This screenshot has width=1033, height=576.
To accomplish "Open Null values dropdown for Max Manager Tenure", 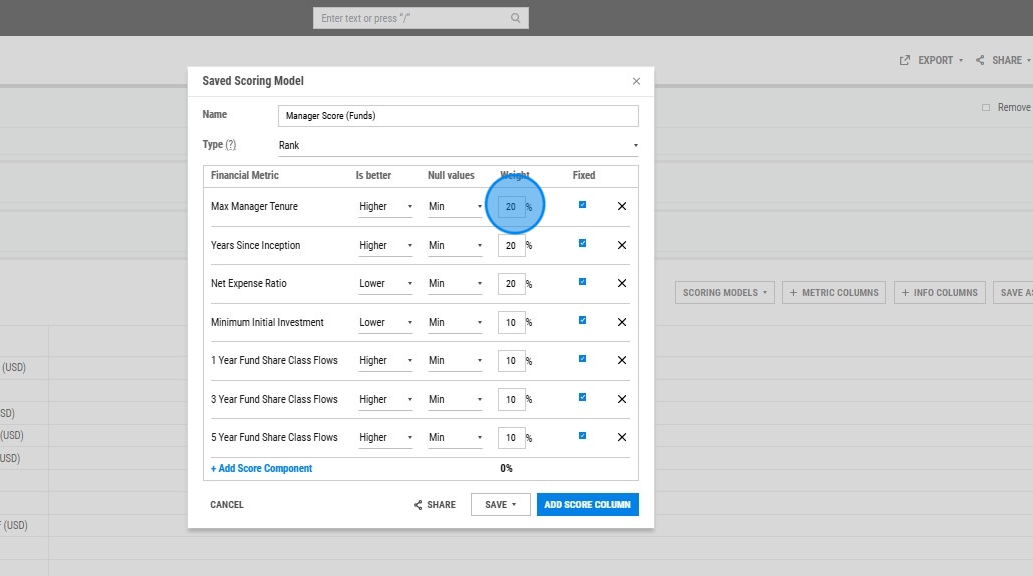I will pos(455,206).
